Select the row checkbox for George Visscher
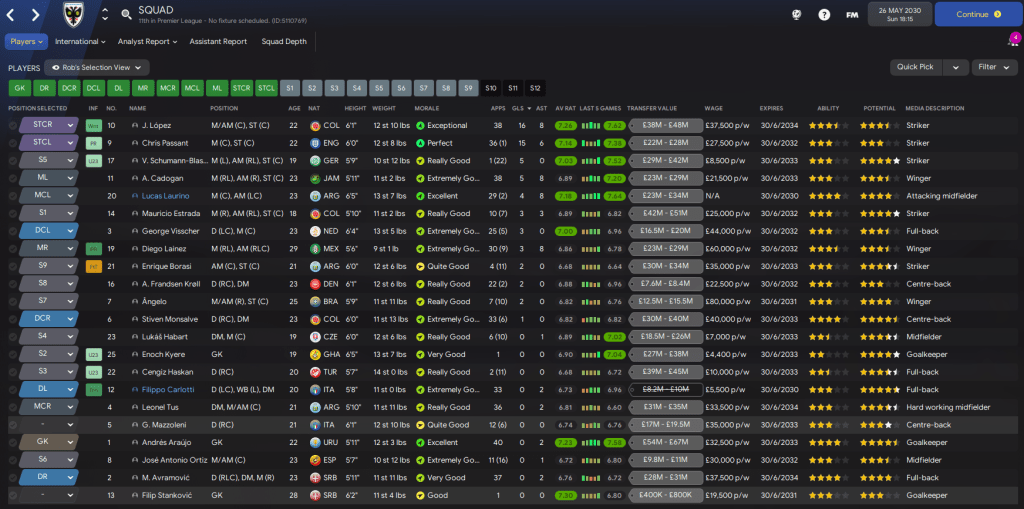Screen dimensions: 1024x509 [13, 230]
